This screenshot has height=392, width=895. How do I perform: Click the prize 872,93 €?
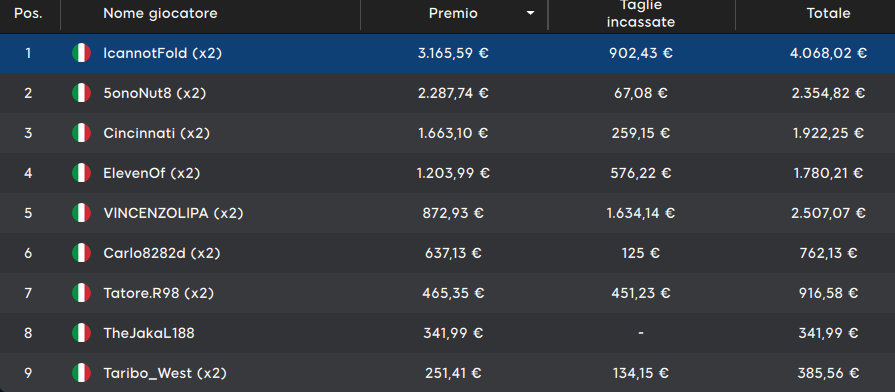coord(453,213)
